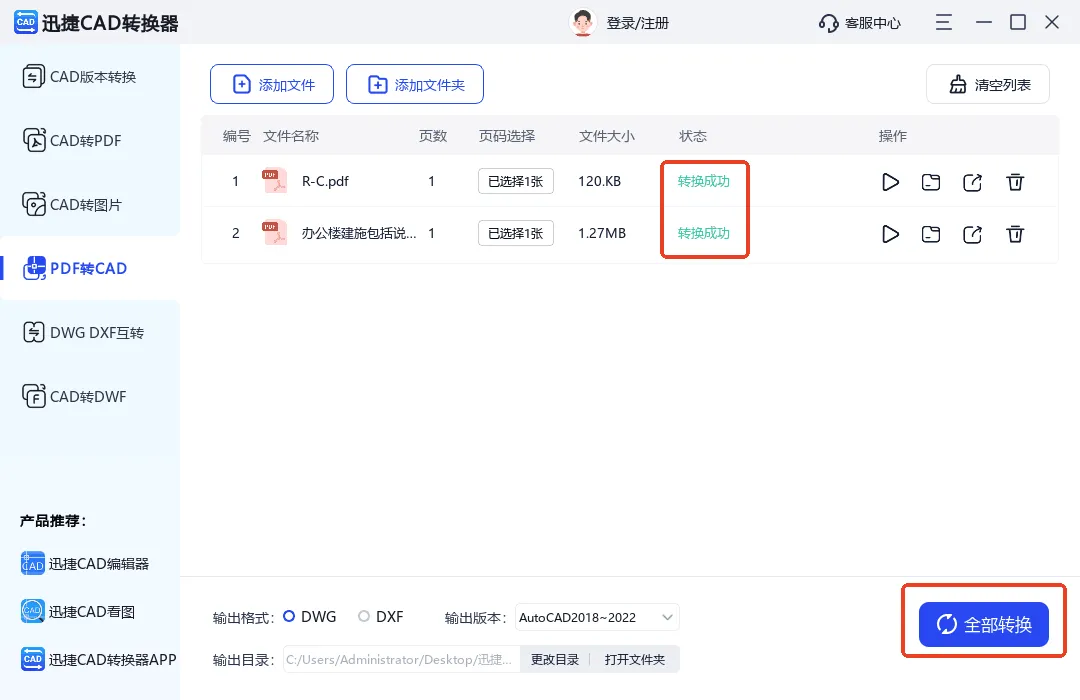The width and height of the screenshot is (1080, 700).
Task: Open the hamburger menu icon in title bar
Action: 944,23
